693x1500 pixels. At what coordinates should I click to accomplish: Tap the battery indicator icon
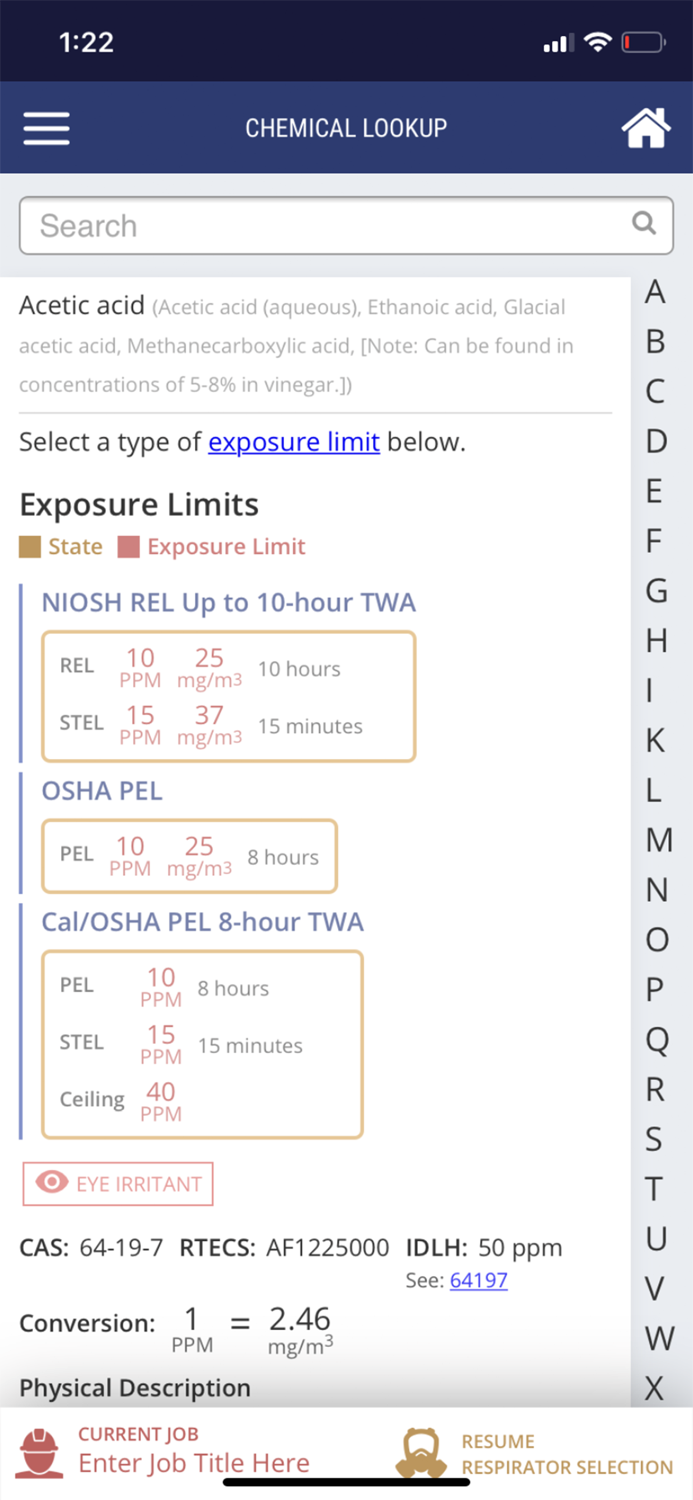(643, 42)
